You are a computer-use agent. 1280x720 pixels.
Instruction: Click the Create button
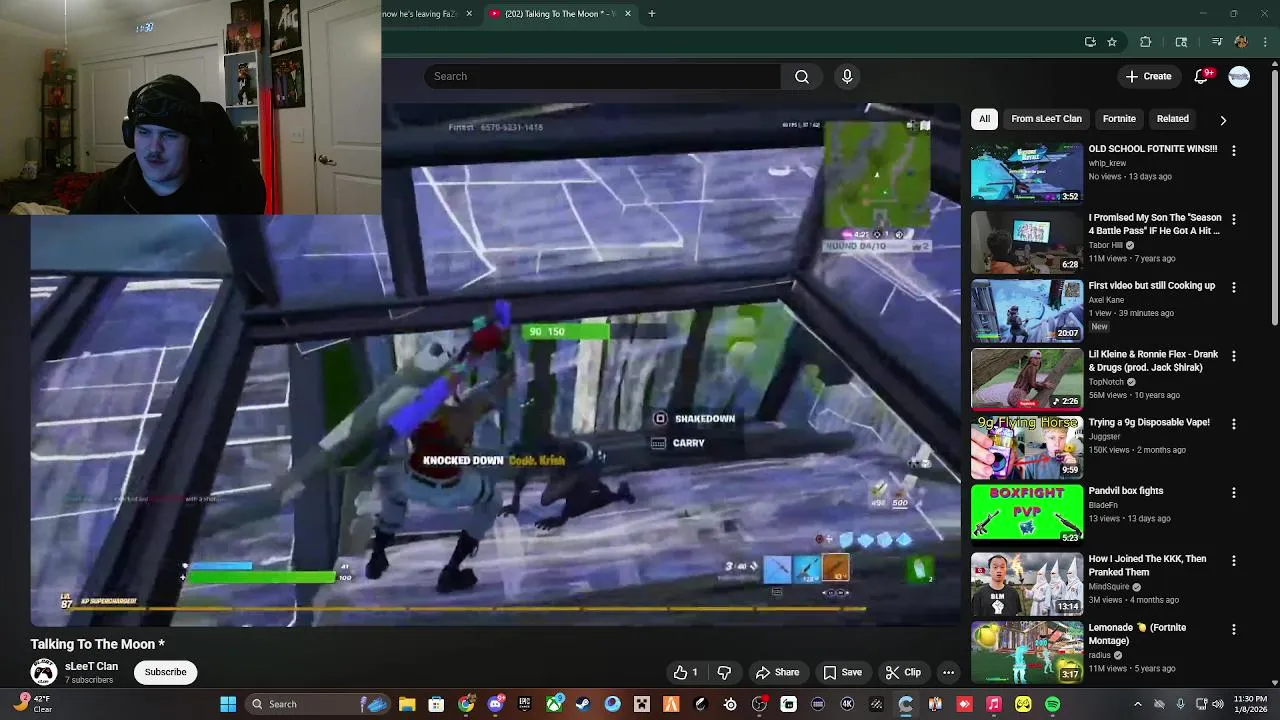point(1148,76)
